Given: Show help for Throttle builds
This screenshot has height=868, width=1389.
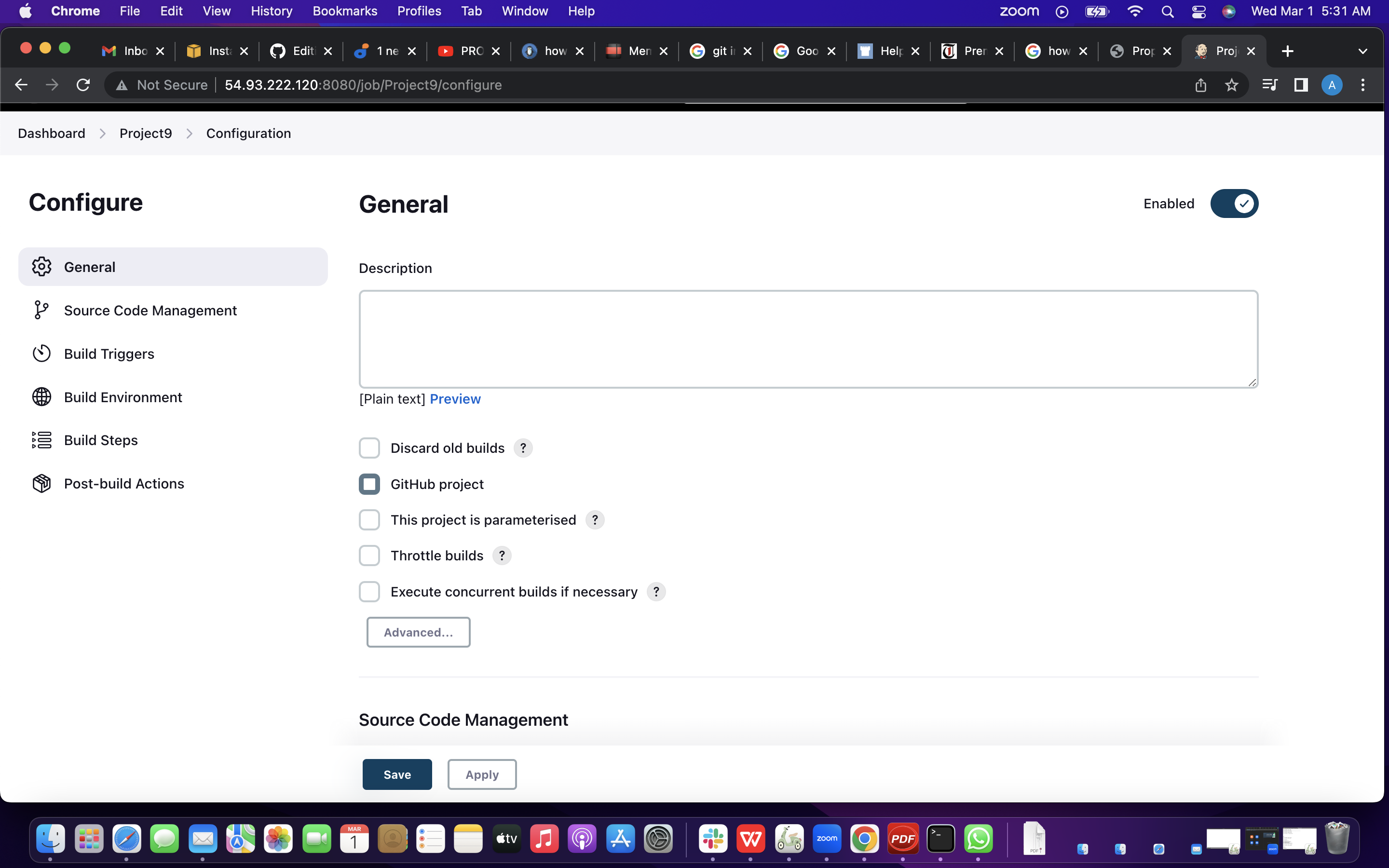Looking at the screenshot, I should pos(502,556).
